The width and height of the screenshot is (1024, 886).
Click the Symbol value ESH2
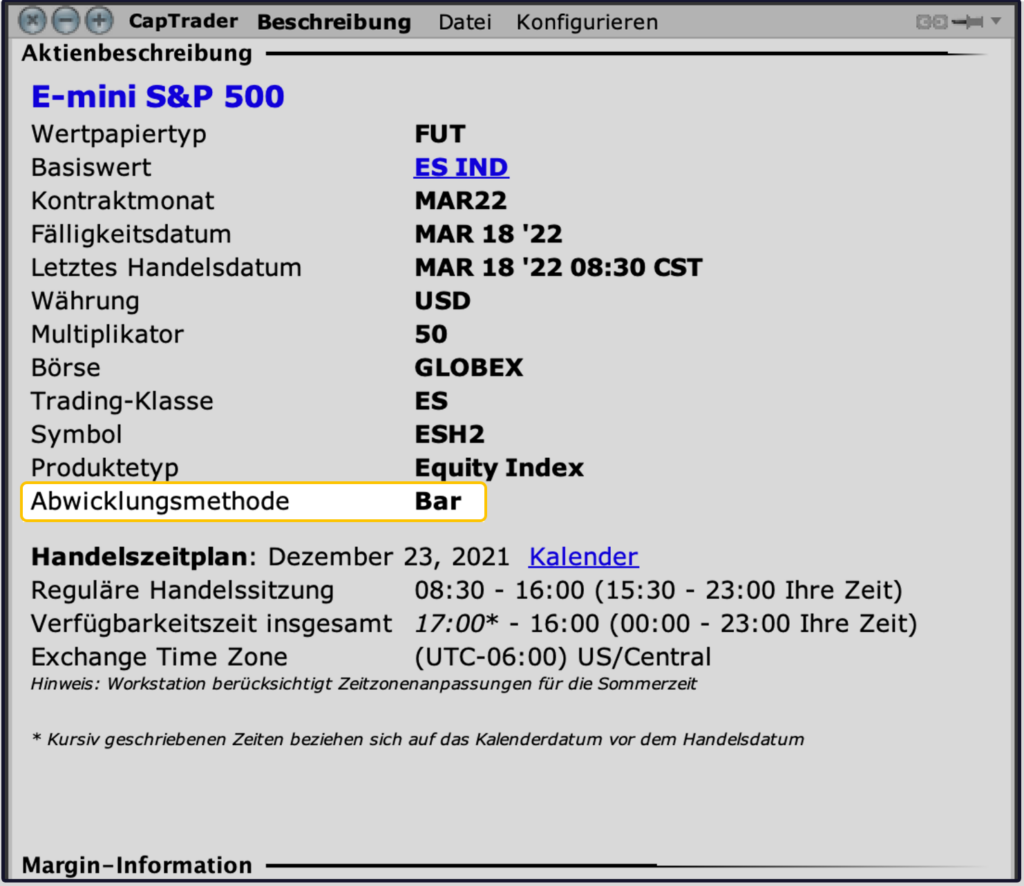(449, 434)
